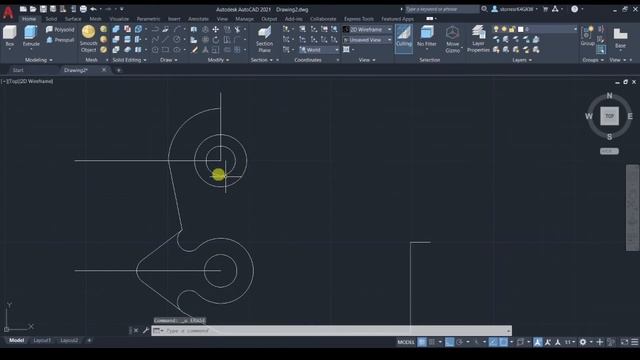Open the Annotate ribbon tab
Viewport: 640px width, 360px height.
[198, 19]
